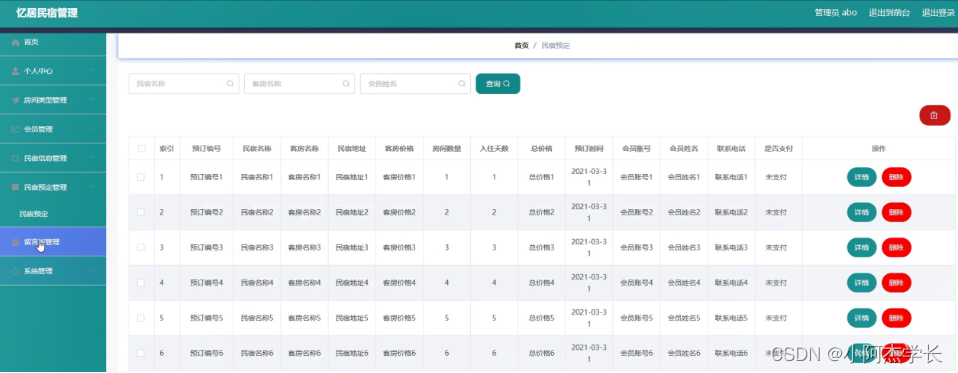The width and height of the screenshot is (958, 373).
Task: Expand 房间类型管理 using its chevron
Action: pos(93,100)
